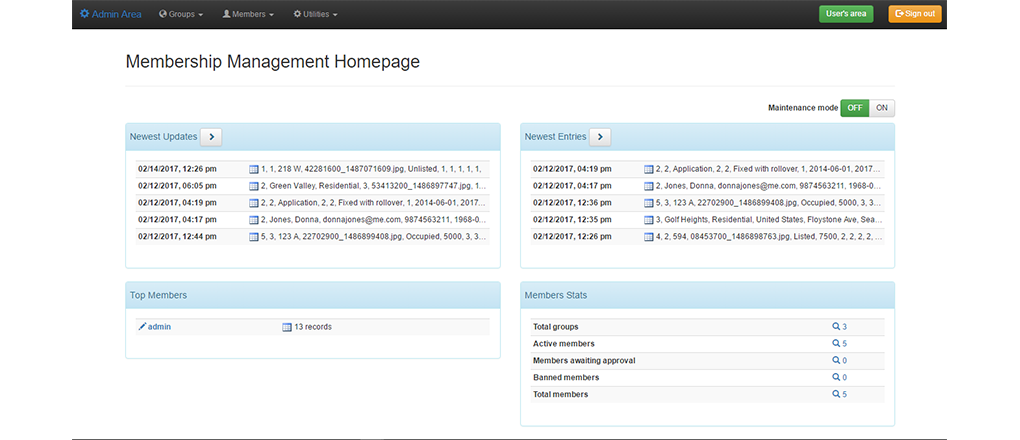The height and width of the screenshot is (440, 1020).
Task: Expand Newest Updates with arrow button
Action: pyautogui.click(x=211, y=137)
